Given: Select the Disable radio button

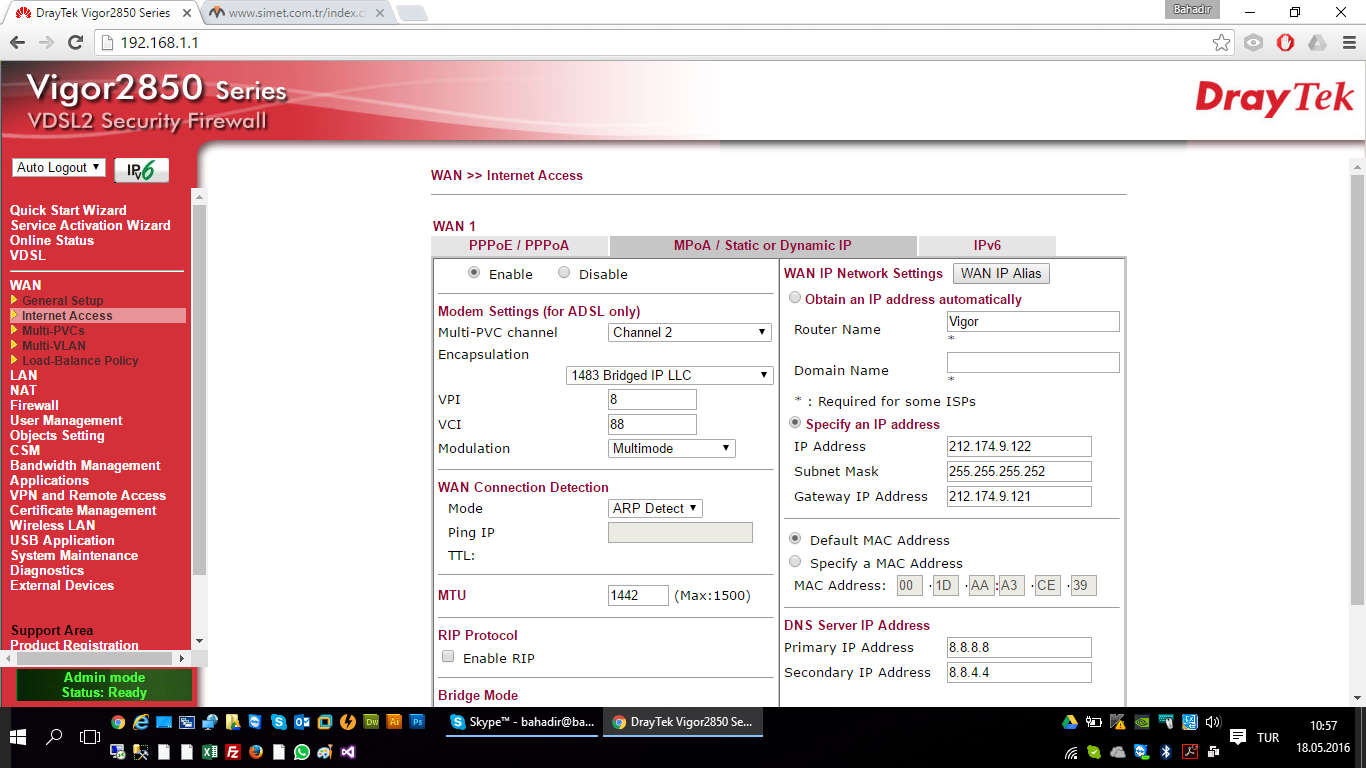Looking at the screenshot, I should coord(564,273).
